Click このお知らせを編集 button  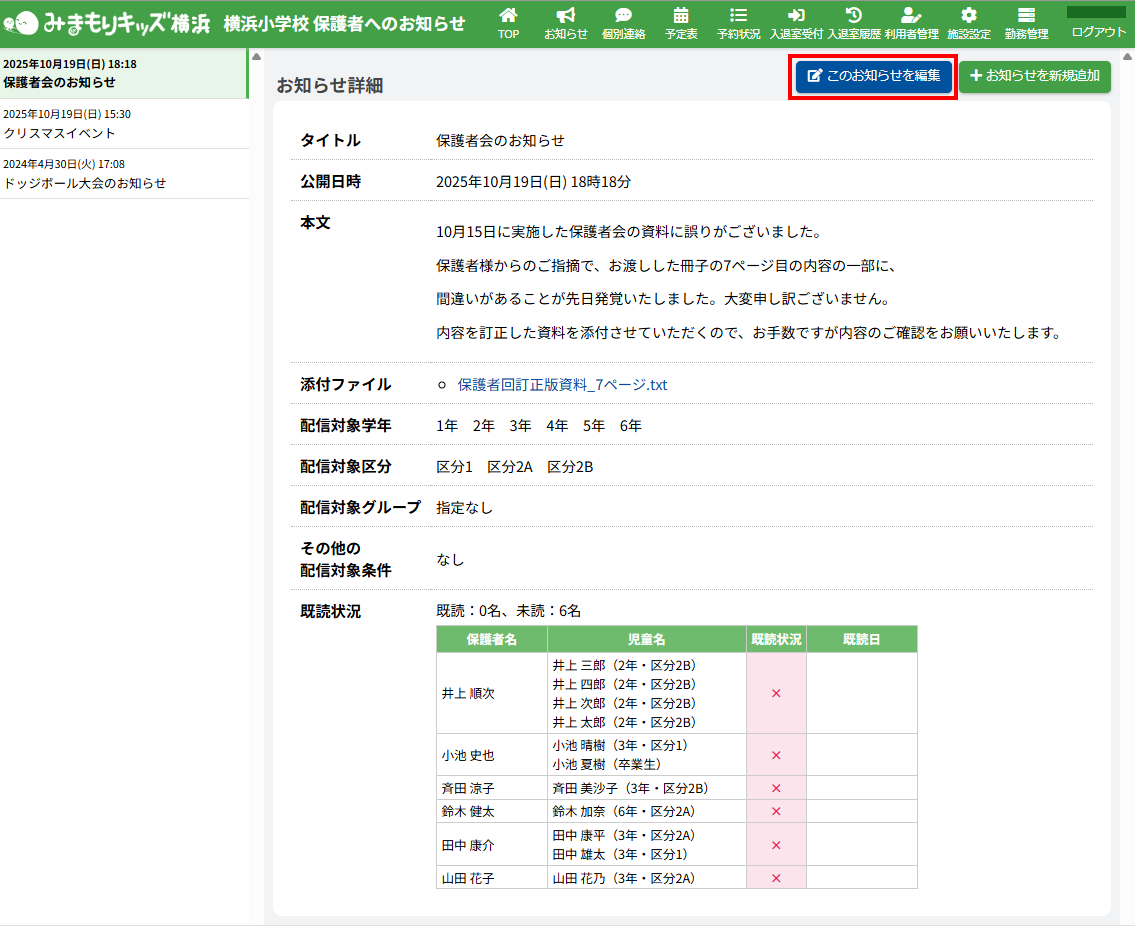pyautogui.click(x=874, y=76)
